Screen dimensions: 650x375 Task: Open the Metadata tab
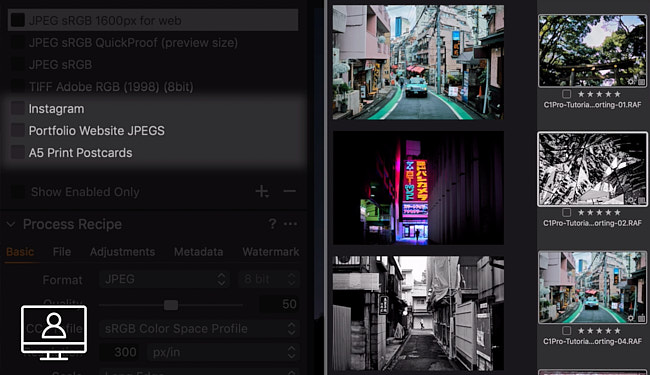[x=198, y=252]
